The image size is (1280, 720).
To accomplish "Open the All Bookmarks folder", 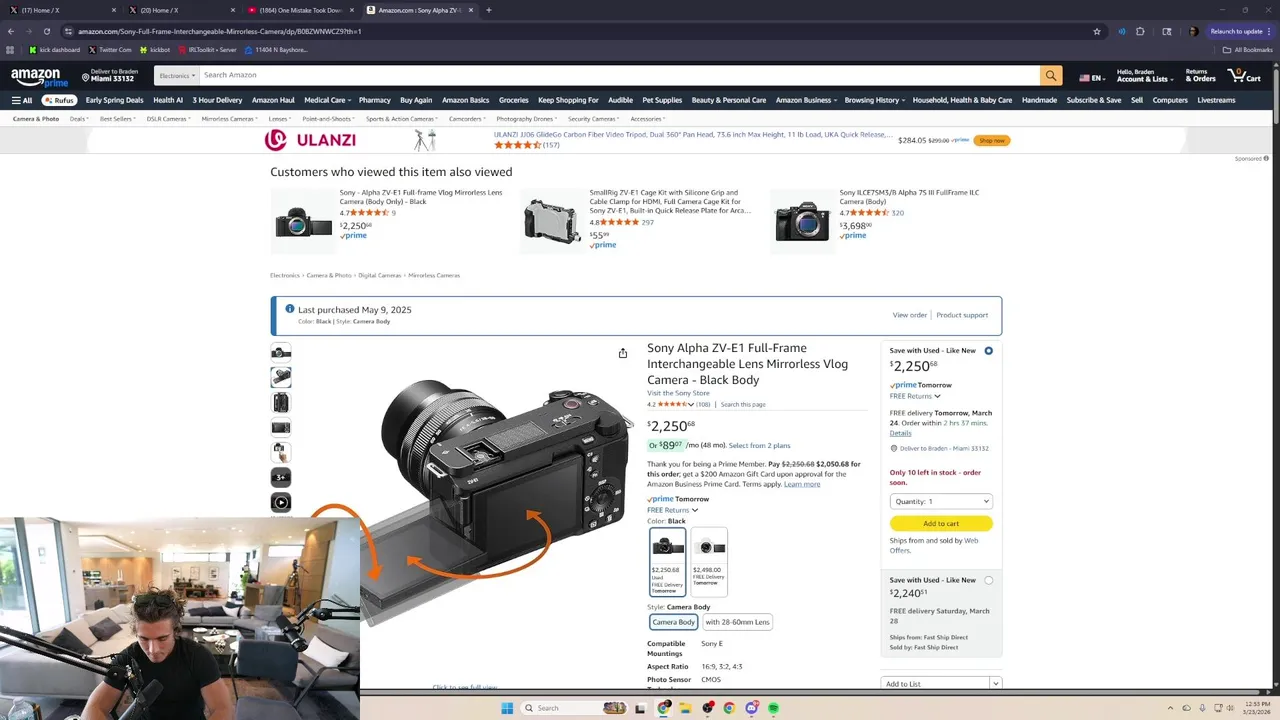I will (1247, 49).
